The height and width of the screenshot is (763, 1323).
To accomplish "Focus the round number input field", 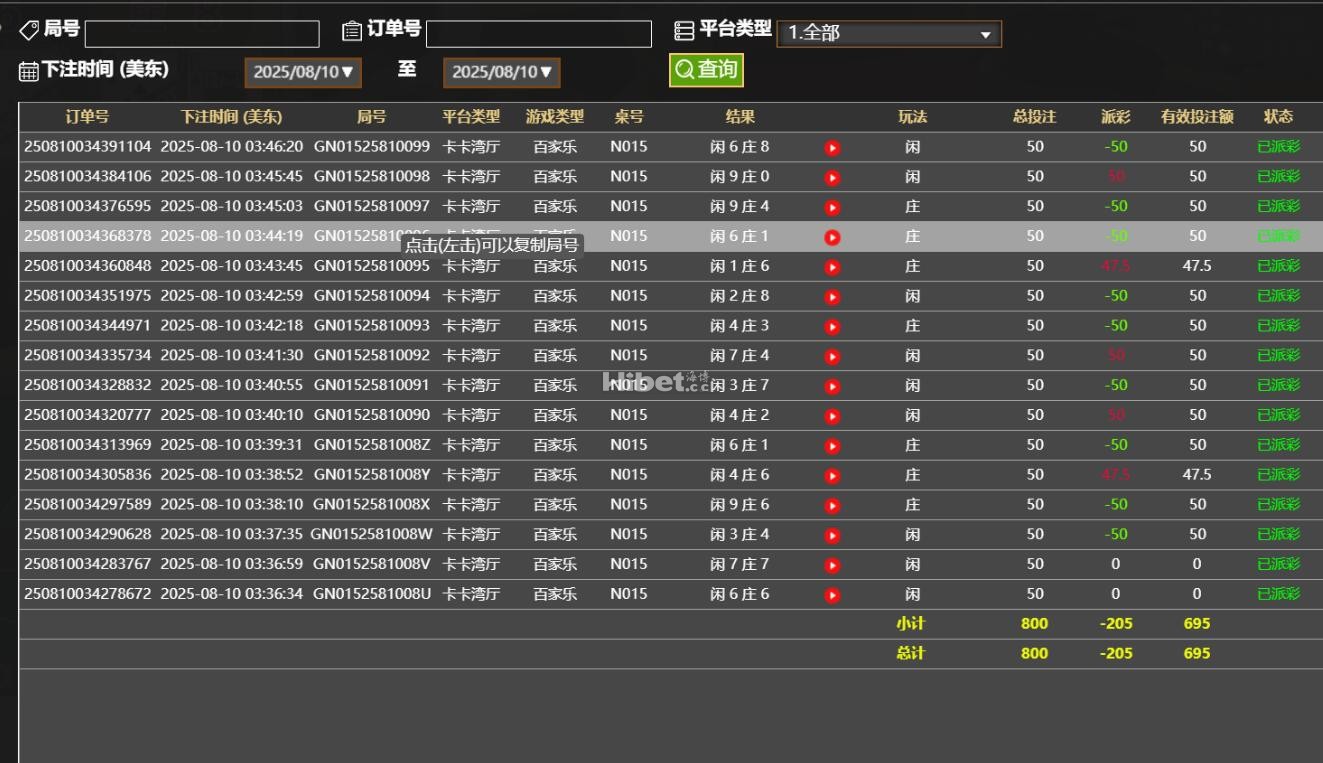I will click(x=202, y=34).
